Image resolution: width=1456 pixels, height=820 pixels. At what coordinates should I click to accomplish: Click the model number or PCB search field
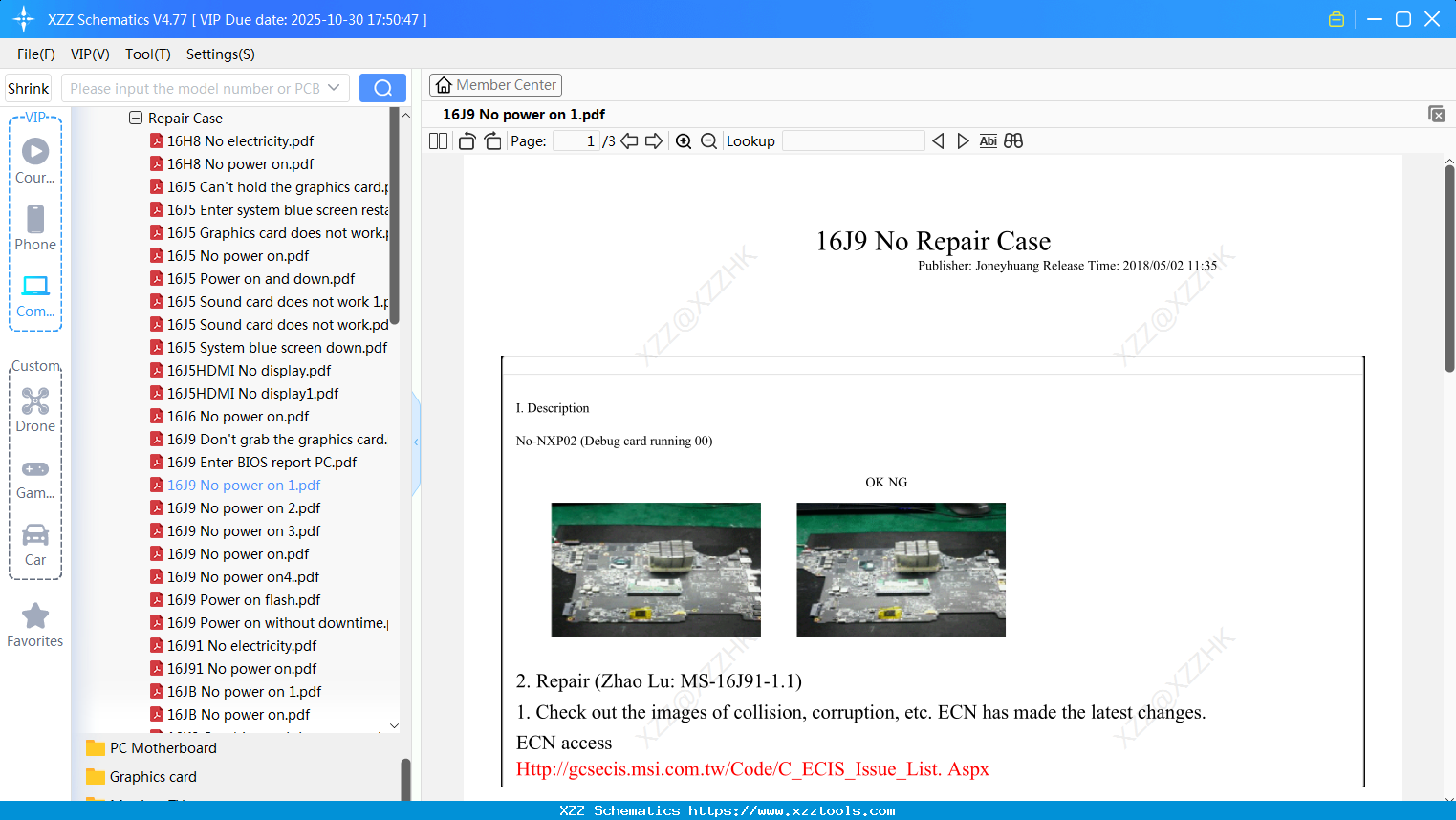tap(195, 88)
